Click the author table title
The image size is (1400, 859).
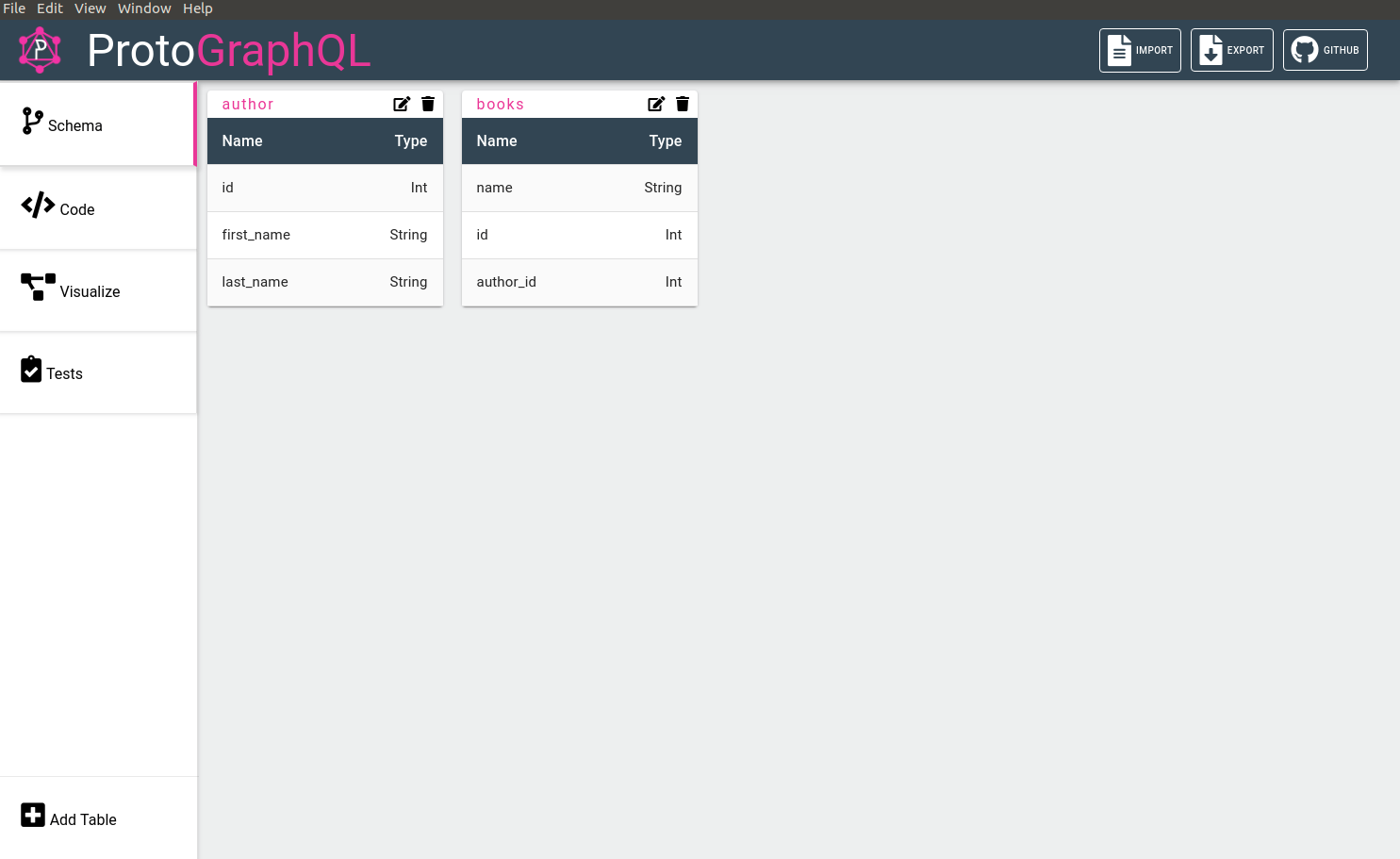tap(248, 104)
